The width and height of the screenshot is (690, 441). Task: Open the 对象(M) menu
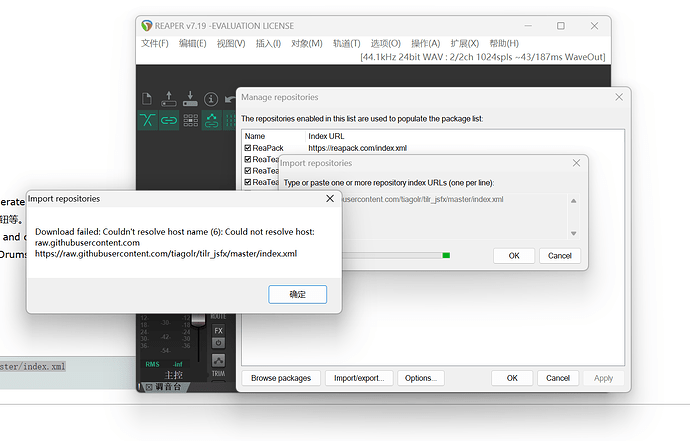(x=307, y=43)
